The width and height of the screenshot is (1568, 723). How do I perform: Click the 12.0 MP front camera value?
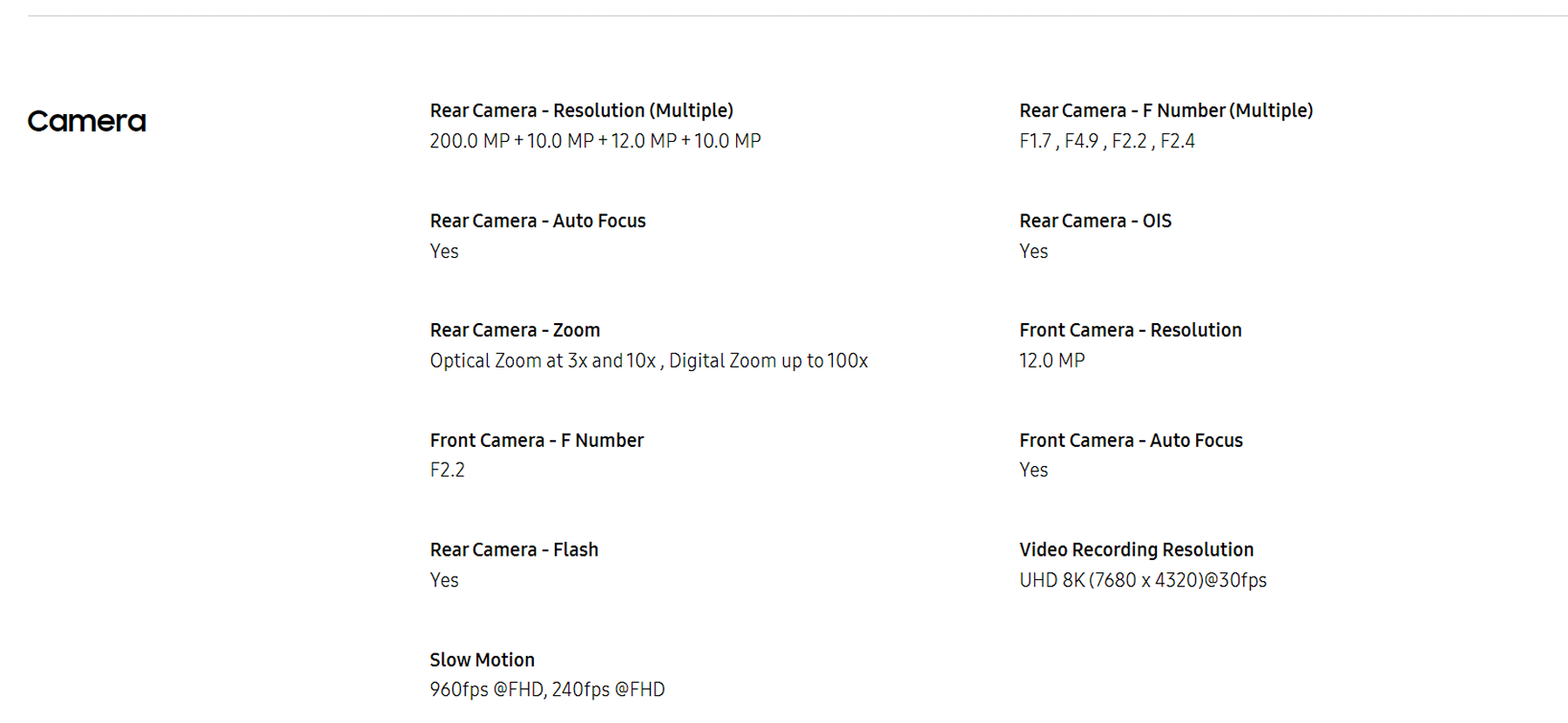pos(1051,361)
